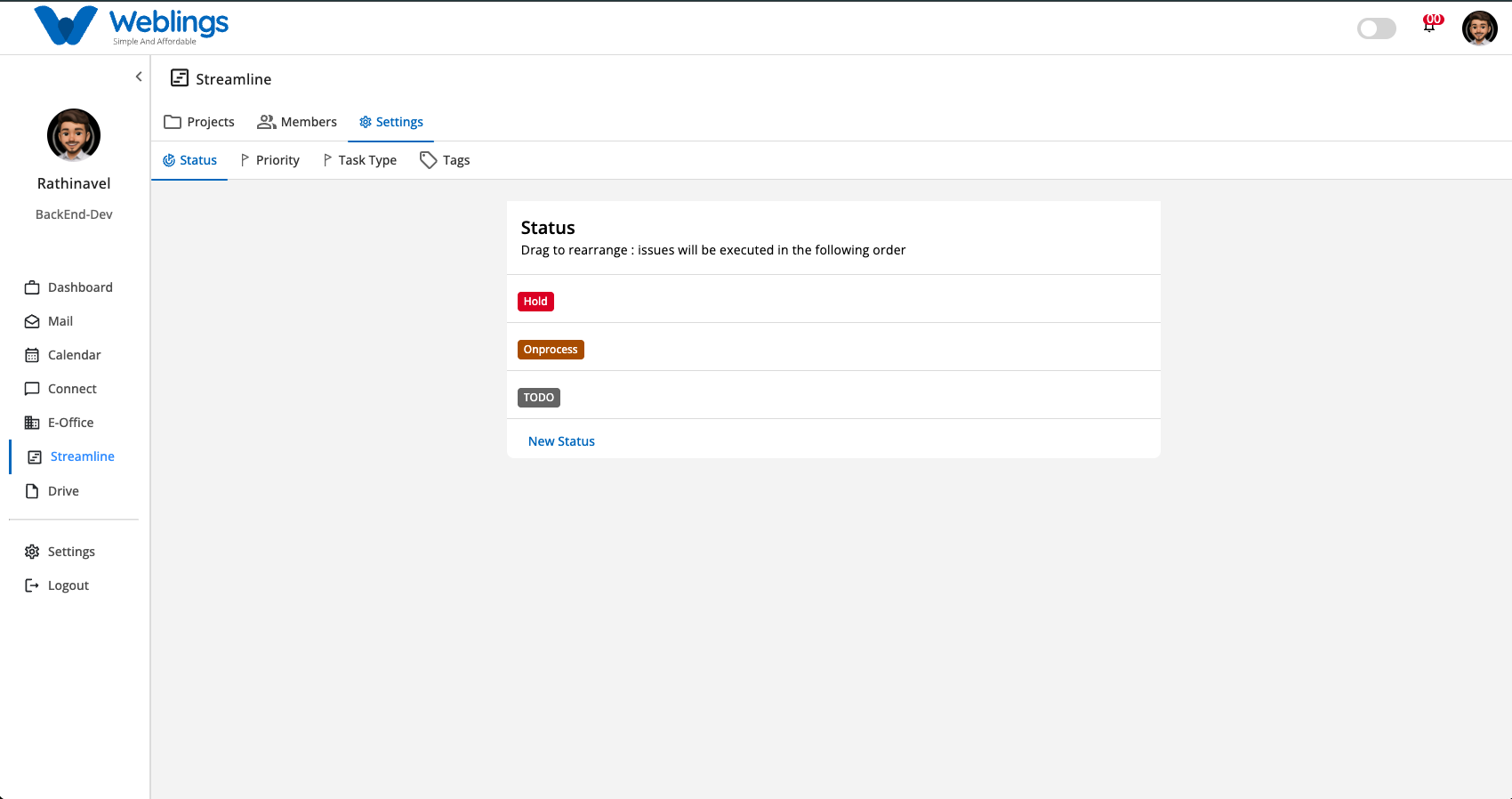Click the Streamline sidebar icon
The image size is (1512, 799).
point(35,456)
